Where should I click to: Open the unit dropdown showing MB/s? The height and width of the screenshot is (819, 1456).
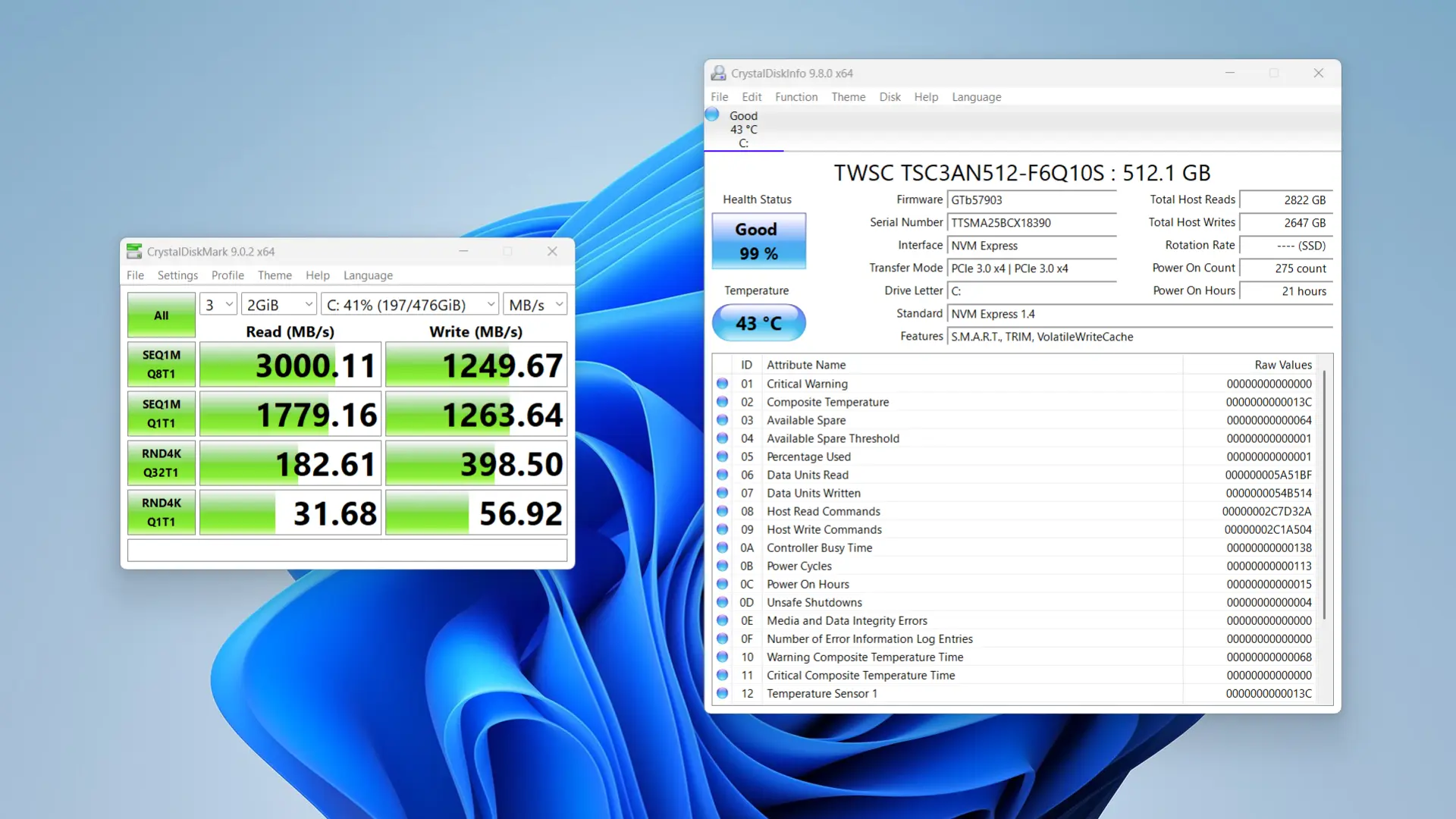535,304
